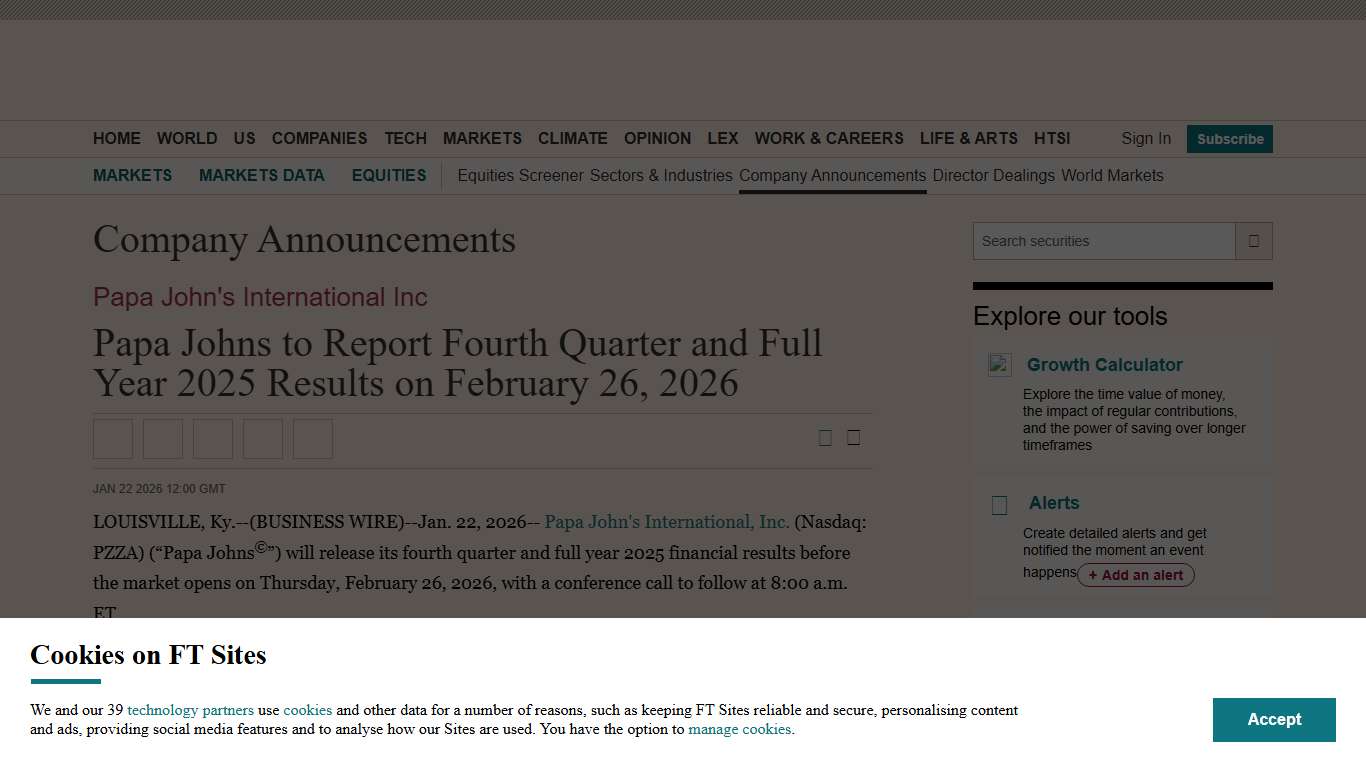Click the Alerts tool icon

pos(998,505)
